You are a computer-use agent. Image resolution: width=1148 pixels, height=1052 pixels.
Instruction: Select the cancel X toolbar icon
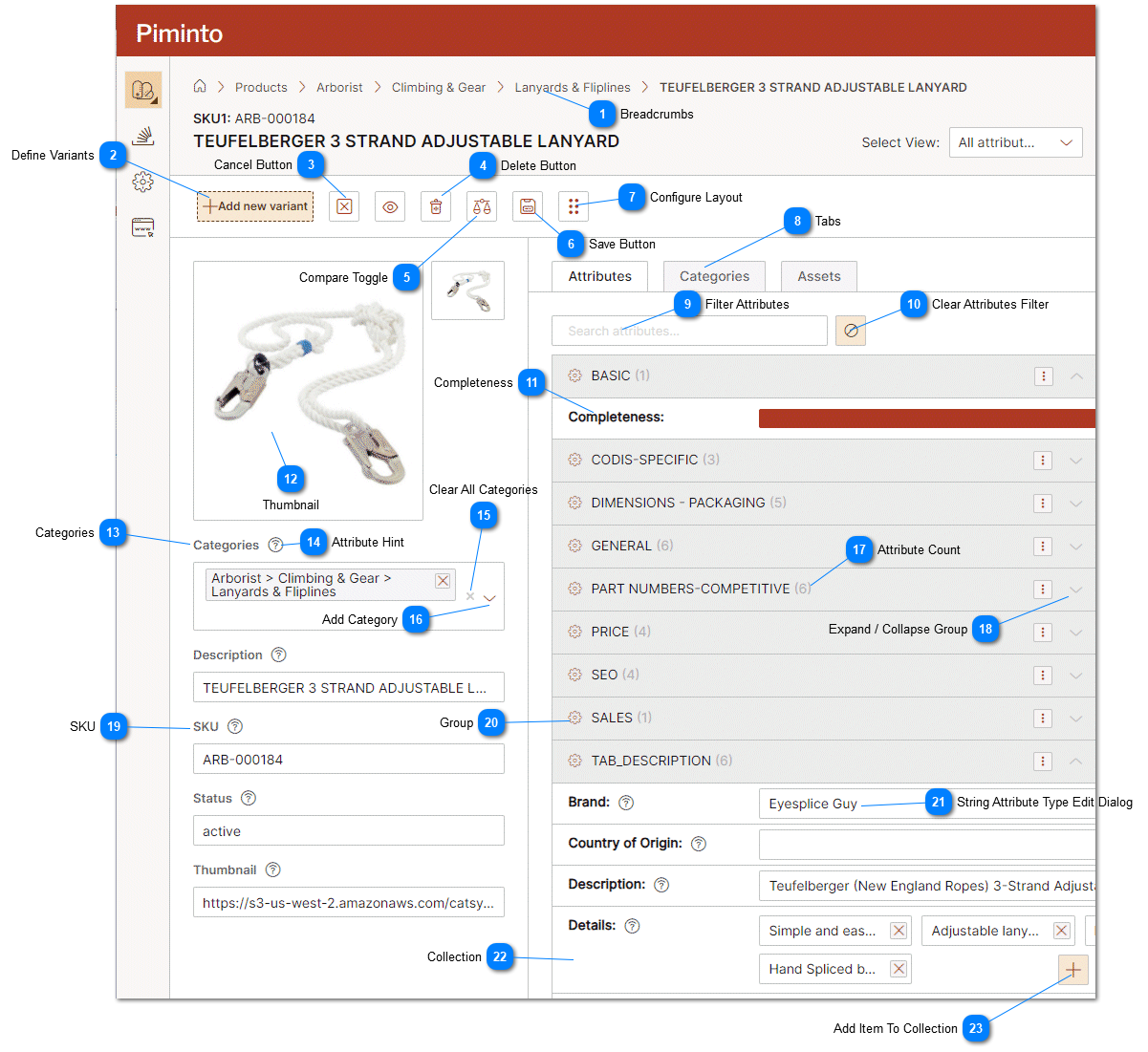click(344, 206)
